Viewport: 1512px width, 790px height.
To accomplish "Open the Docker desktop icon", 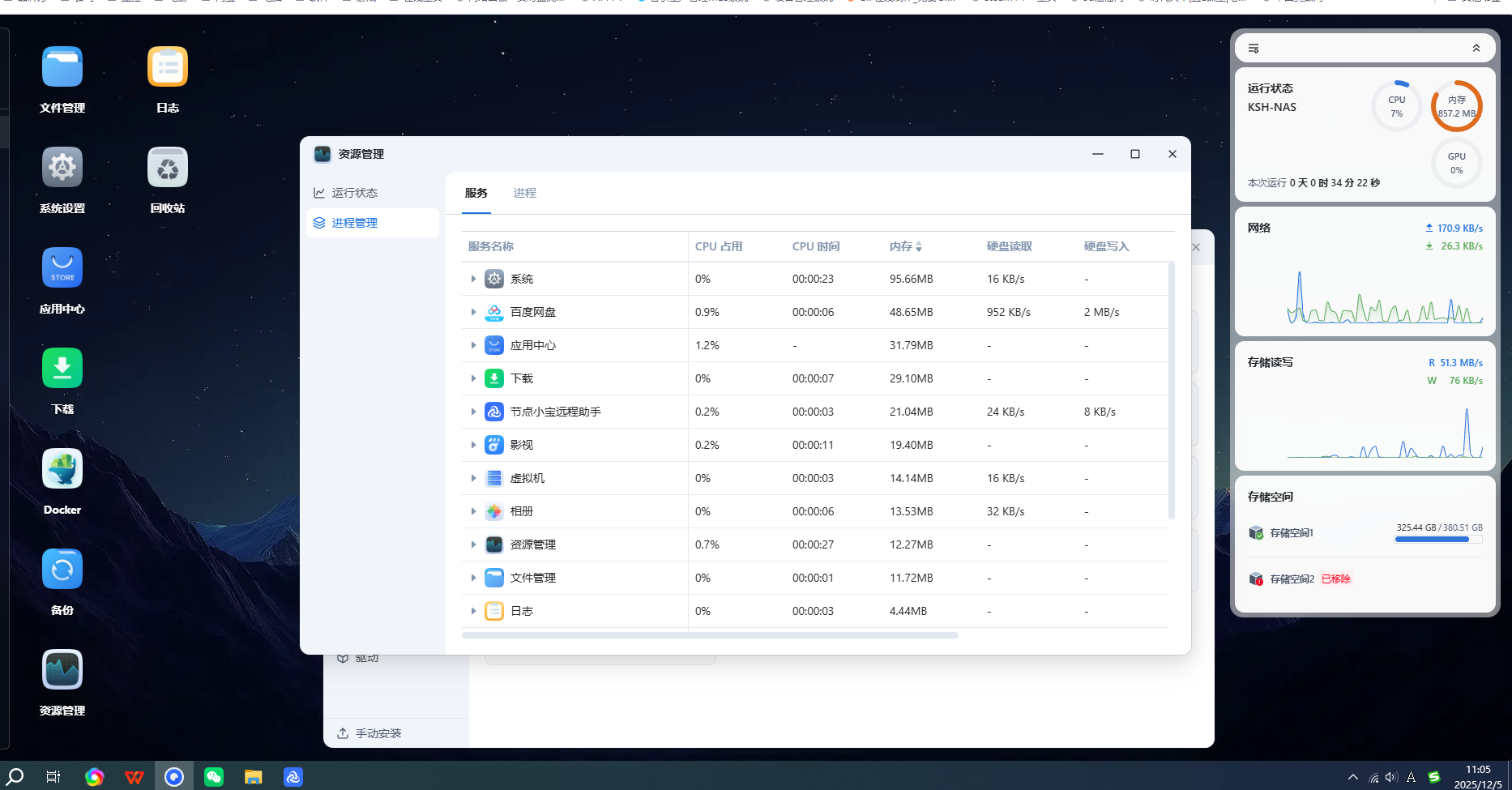I will point(62,469).
